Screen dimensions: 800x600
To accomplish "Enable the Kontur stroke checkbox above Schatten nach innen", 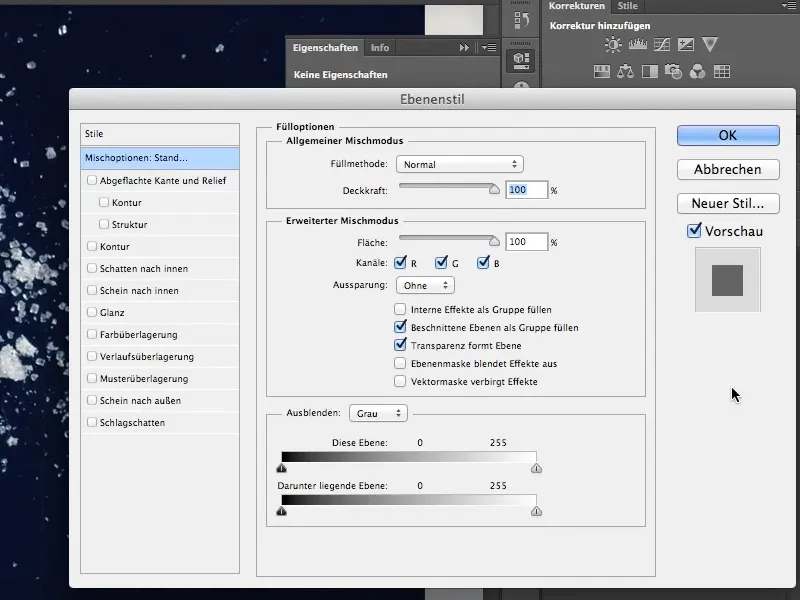I will [x=92, y=246].
